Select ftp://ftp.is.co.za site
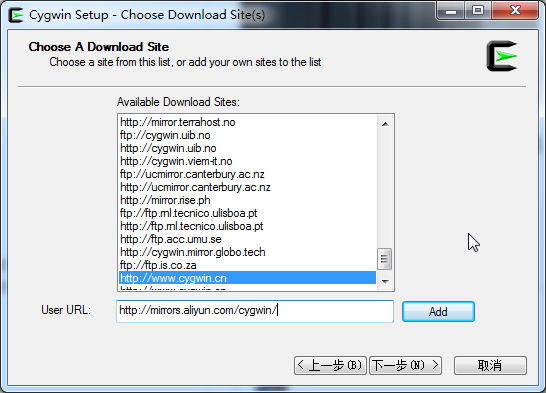This screenshot has width=546, height=393. coord(247,265)
